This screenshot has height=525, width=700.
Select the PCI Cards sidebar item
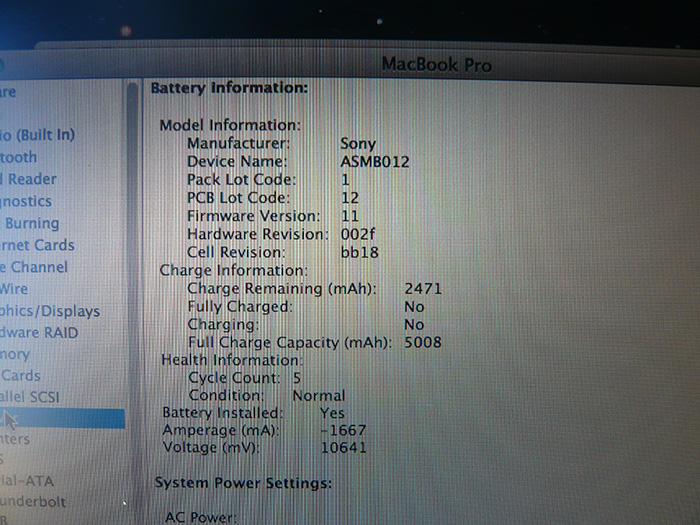[21, 376]
